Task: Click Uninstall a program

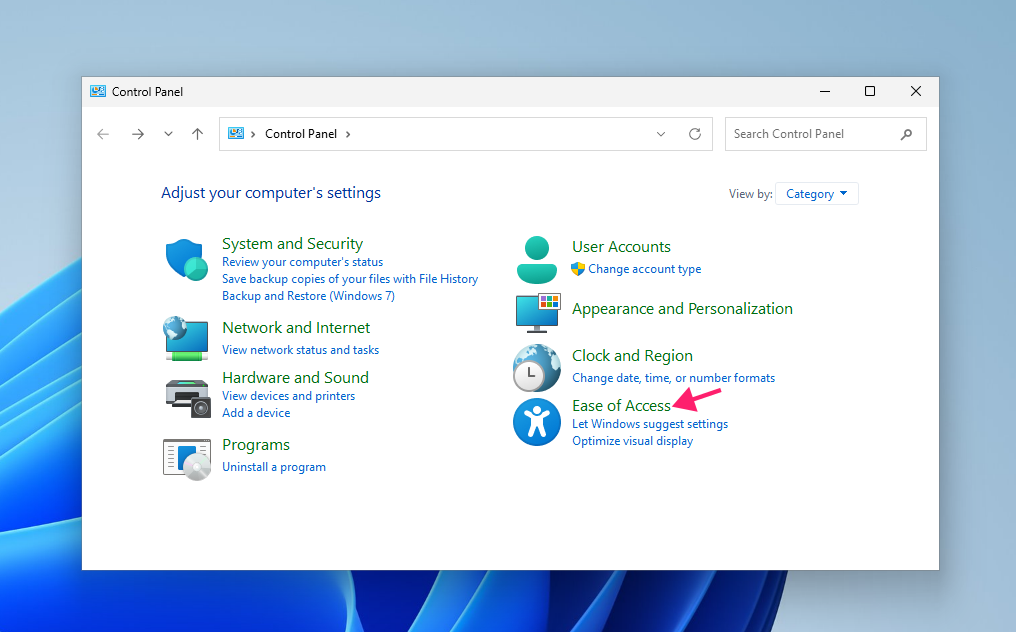Action: click(x=274, y=467)
